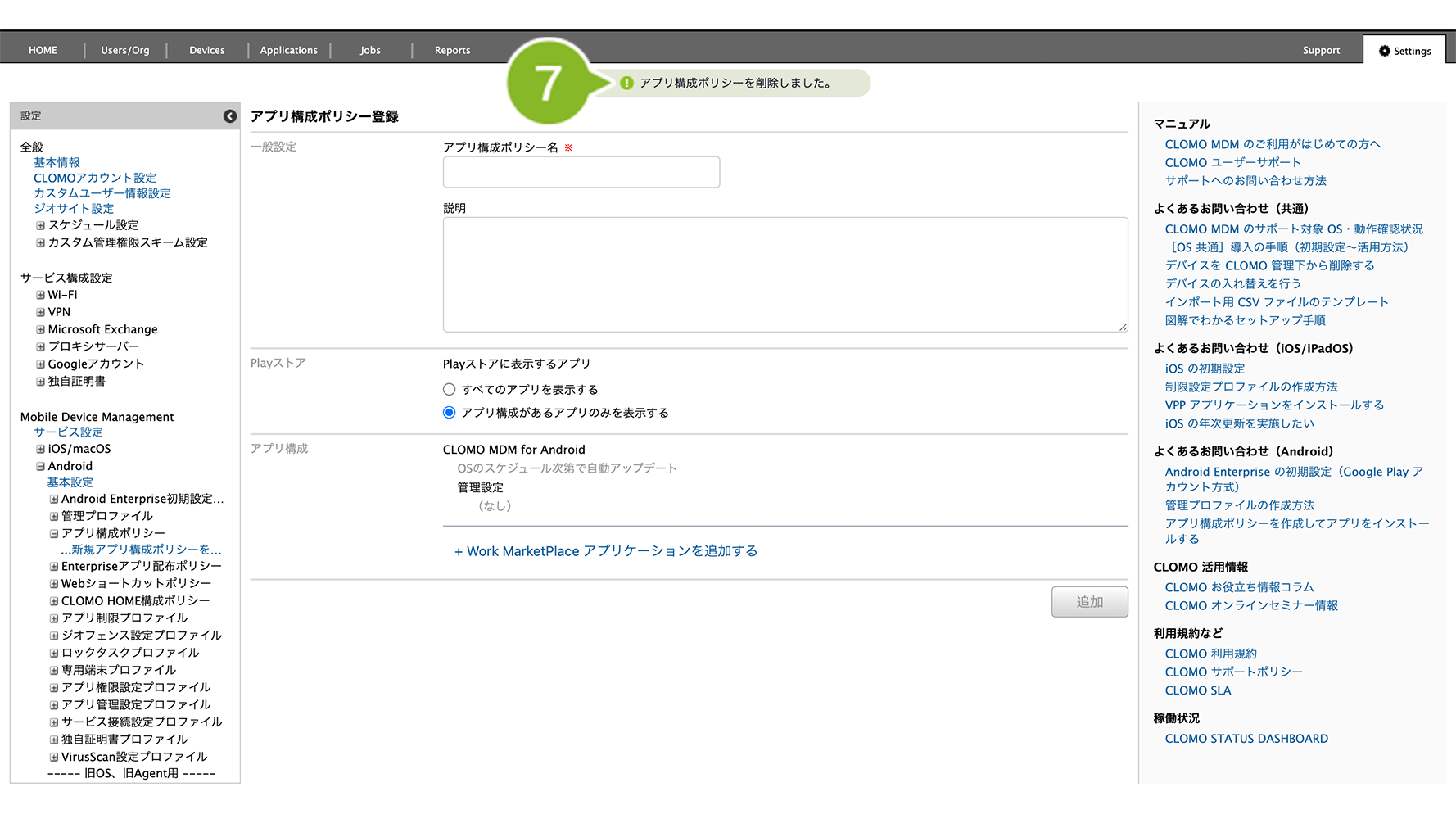This screenshot has width=1456, height=819.
Task: Expand the VPN tree node
Action: click(x=40, y=312)
